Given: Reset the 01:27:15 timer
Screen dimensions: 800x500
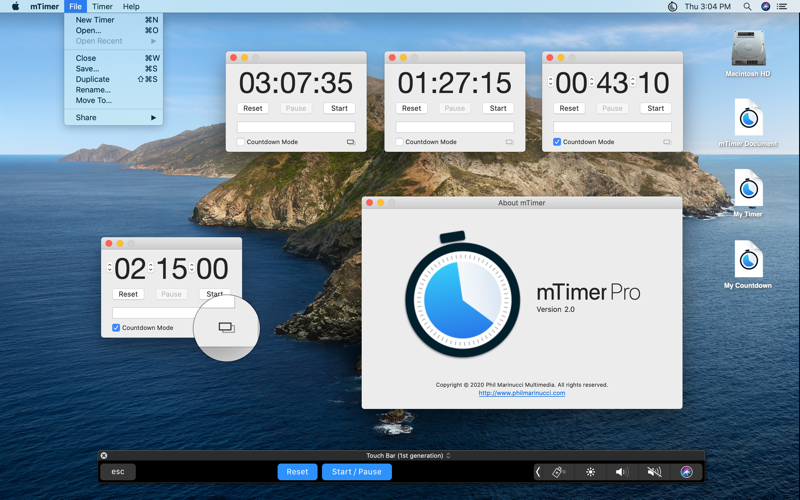Looking at the screenshot, I should 411,108.
